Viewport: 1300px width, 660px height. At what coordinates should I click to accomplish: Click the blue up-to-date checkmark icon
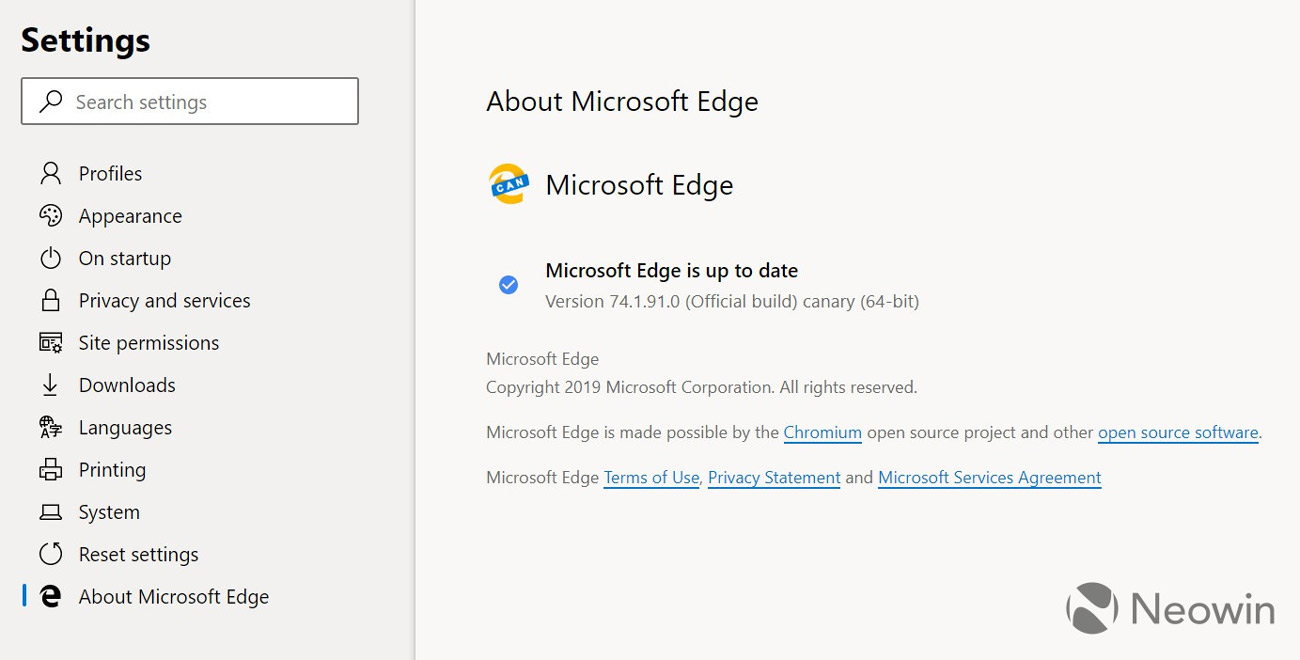coord(508,285)
